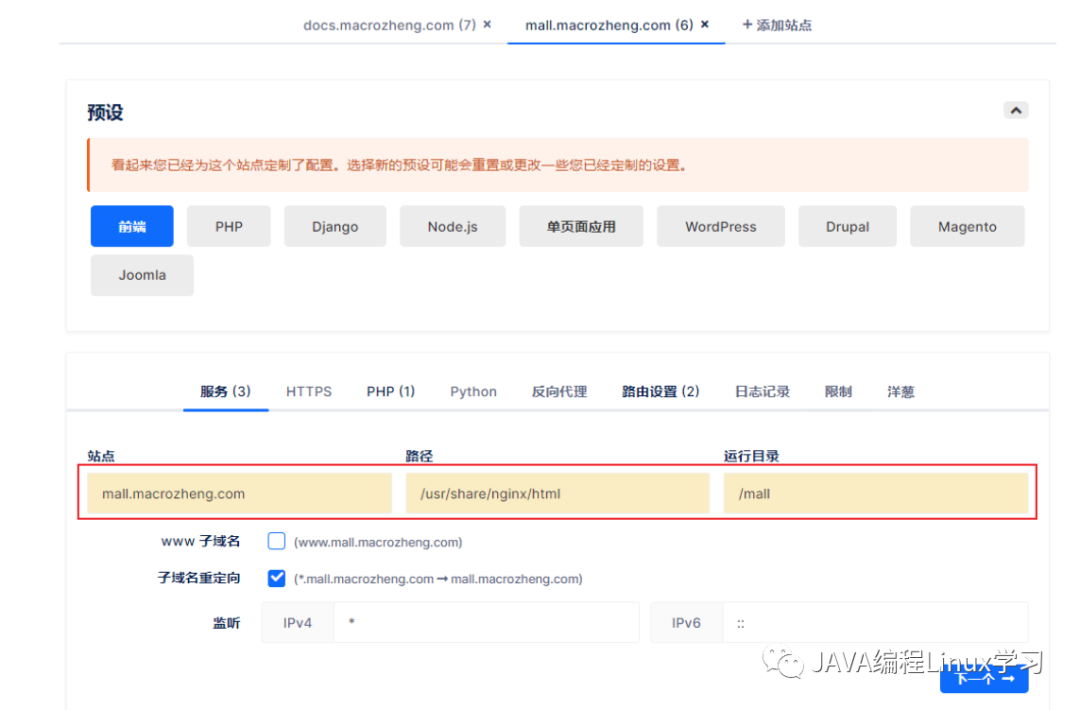The width and height of the screenshot is (1080, 710).
Task: Pick the Node.js preset
Action: (453, 226)
